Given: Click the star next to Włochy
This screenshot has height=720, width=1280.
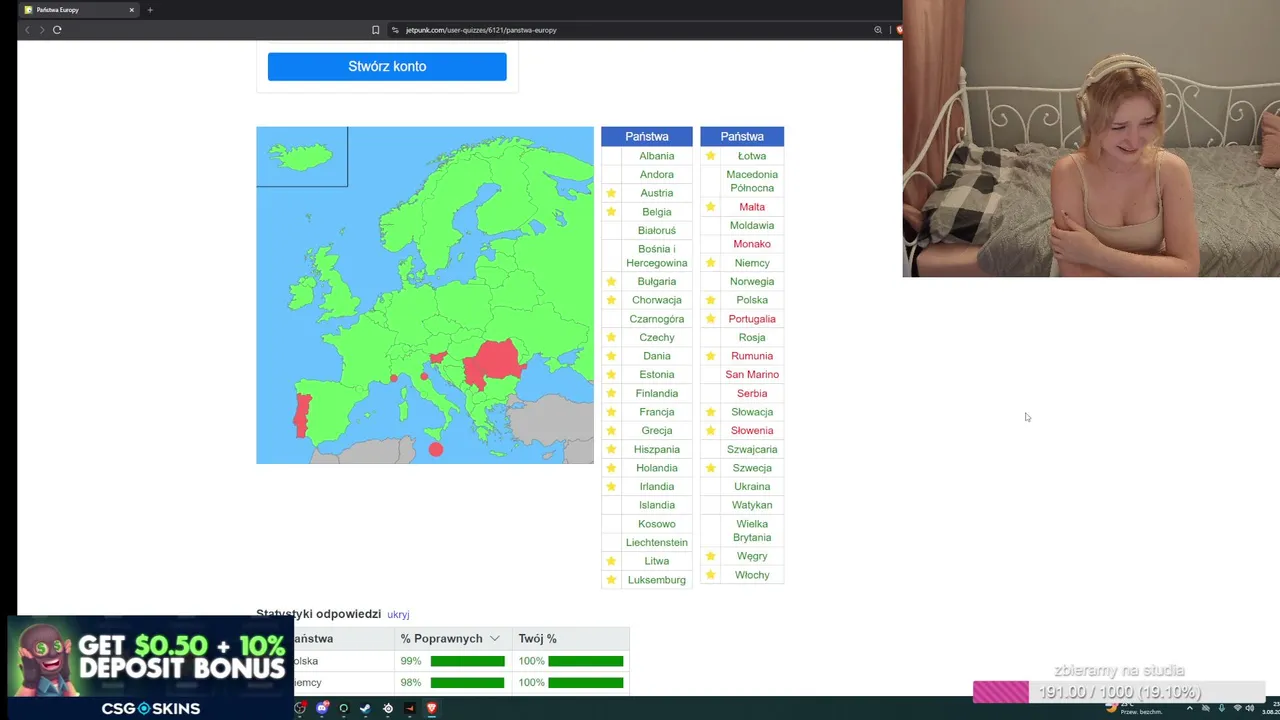Looking at the screenshot, I should (710, 575).
